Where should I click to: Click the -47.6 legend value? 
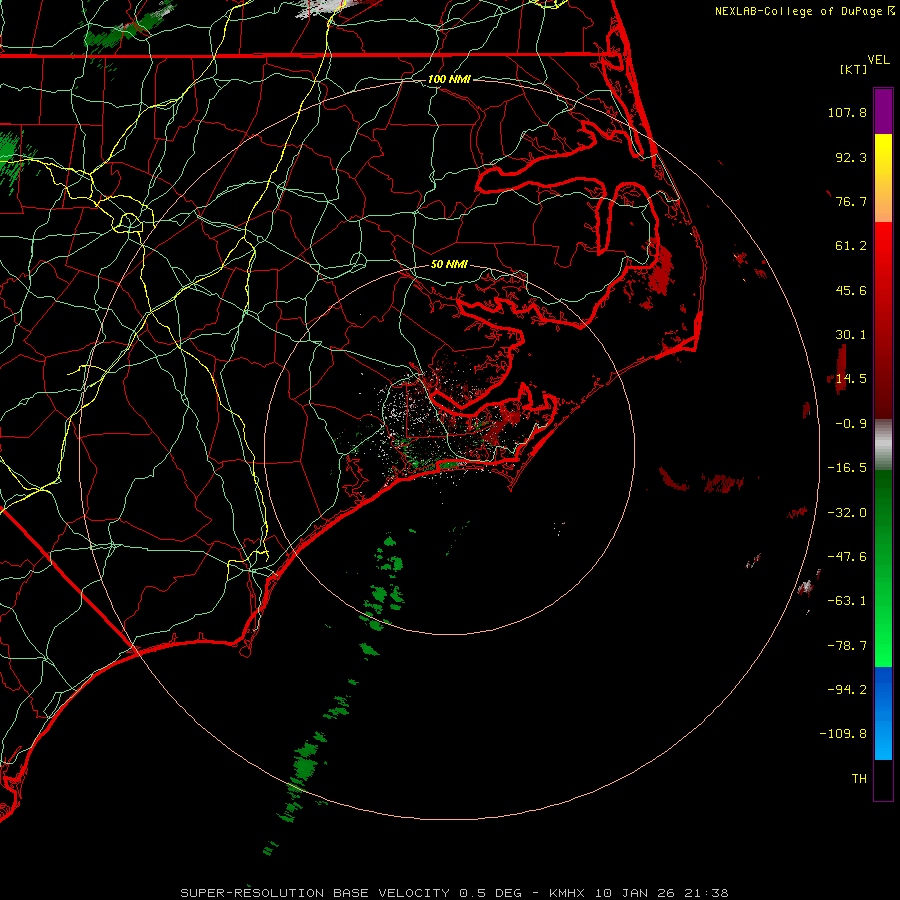[847, 557]
